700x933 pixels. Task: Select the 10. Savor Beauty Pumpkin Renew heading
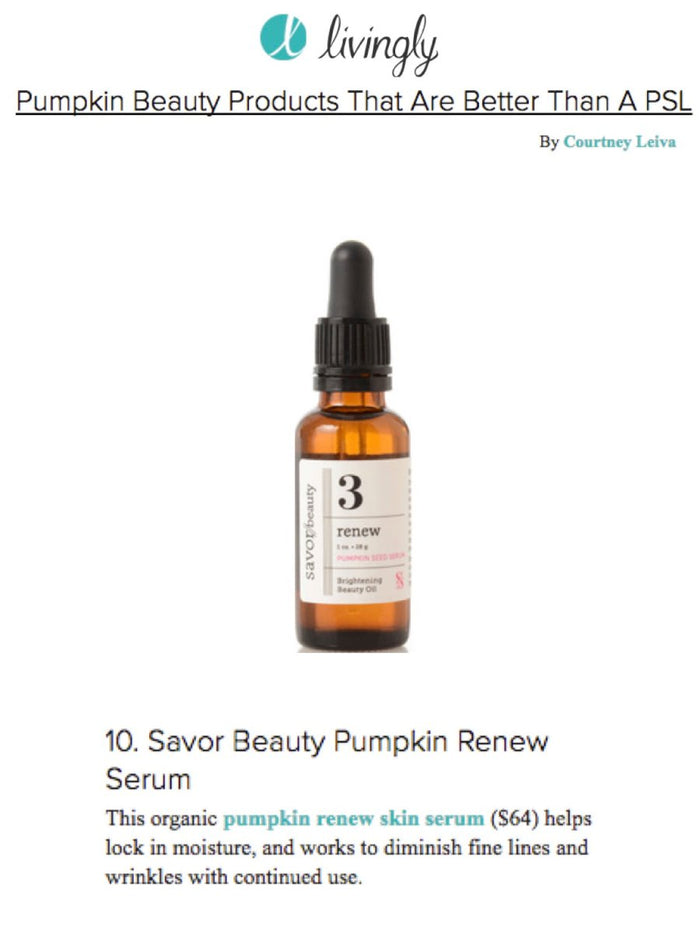coord(327,742)
